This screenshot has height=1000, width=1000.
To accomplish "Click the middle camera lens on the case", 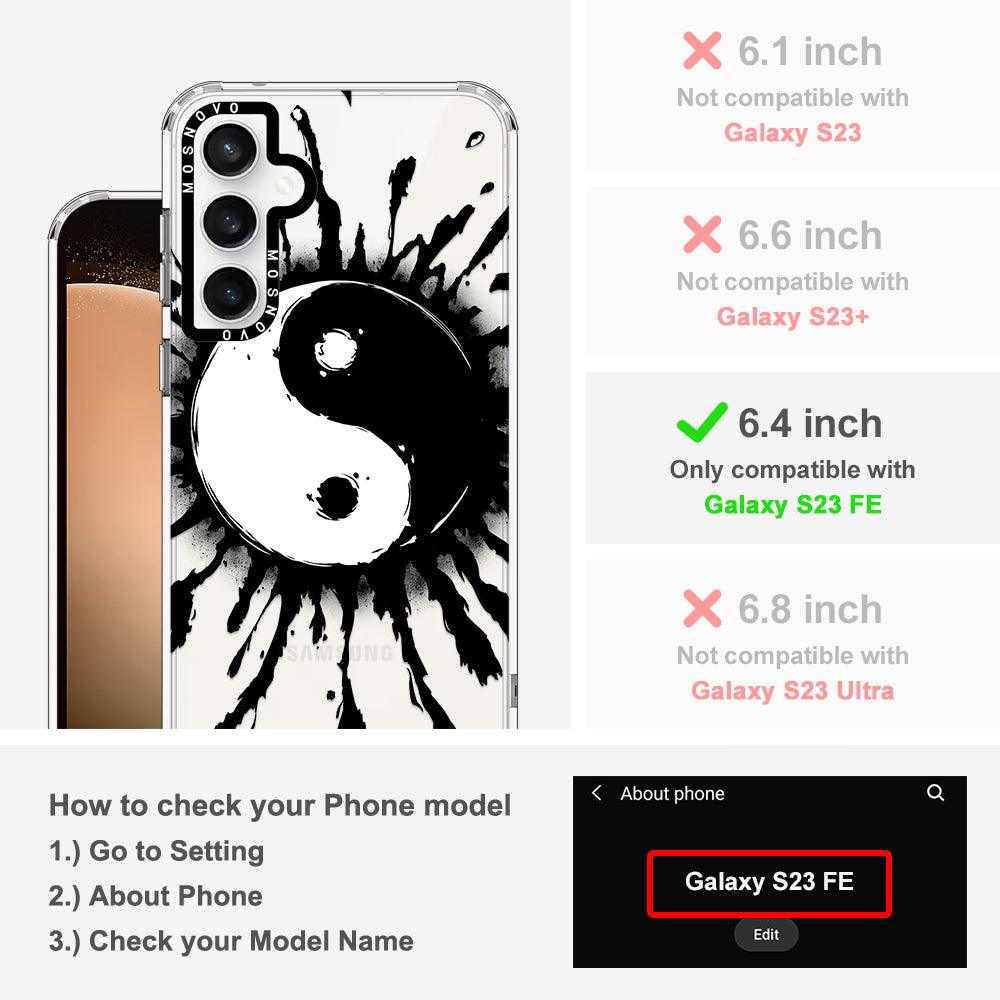I will pyautogui.click(x=230, y=222).
